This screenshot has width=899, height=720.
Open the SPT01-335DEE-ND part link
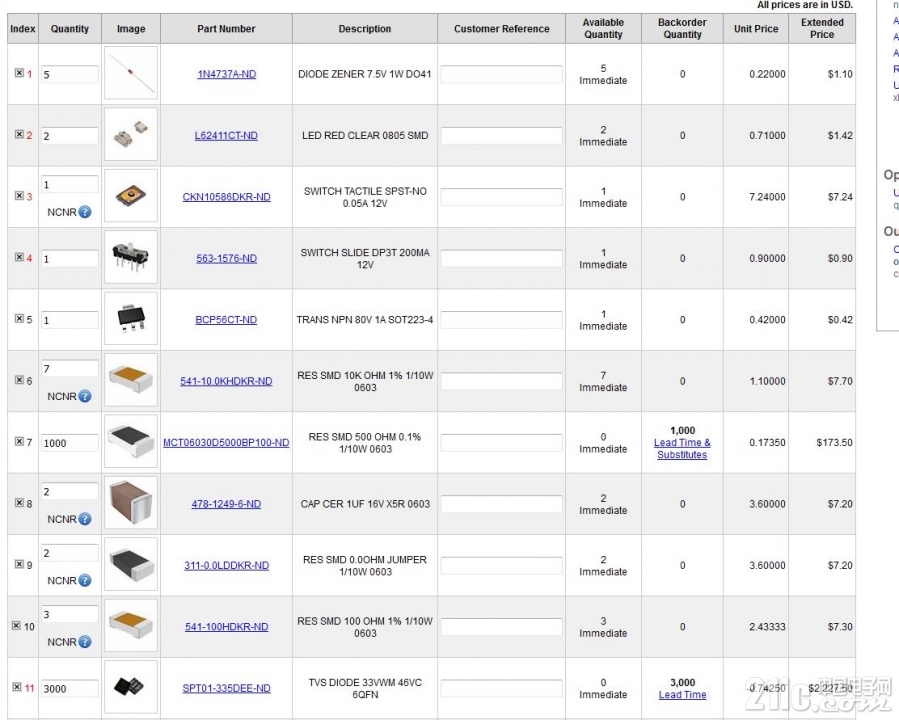[226, 688]
